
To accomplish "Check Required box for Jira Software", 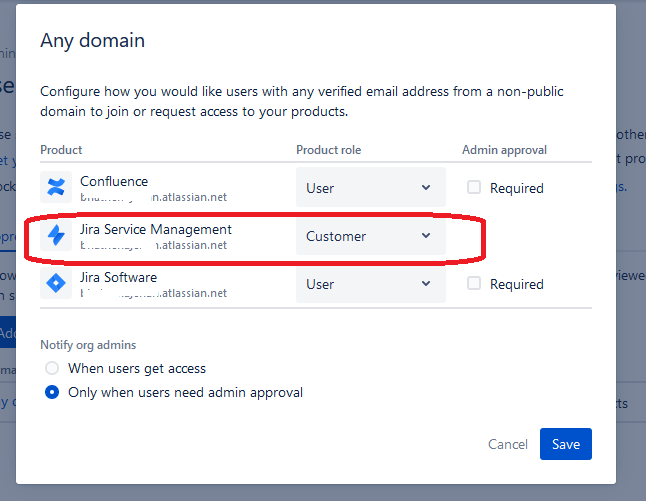I will pos(474,284).
